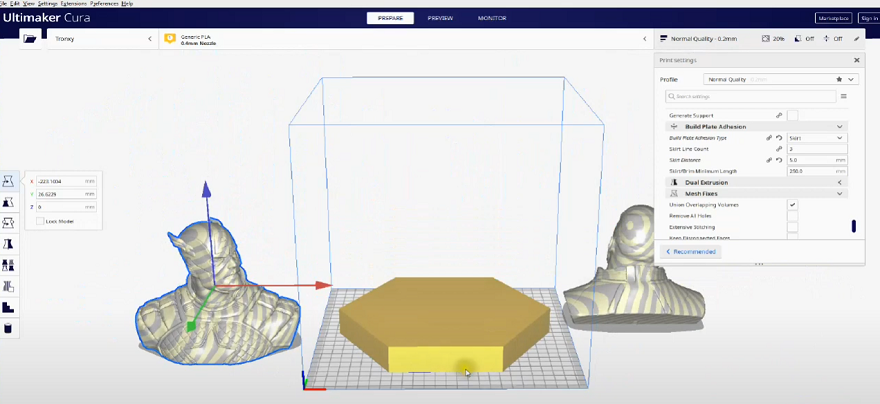Switch to the Monitor tab
This screenshot has height=404, width=880.
point(491,18)
